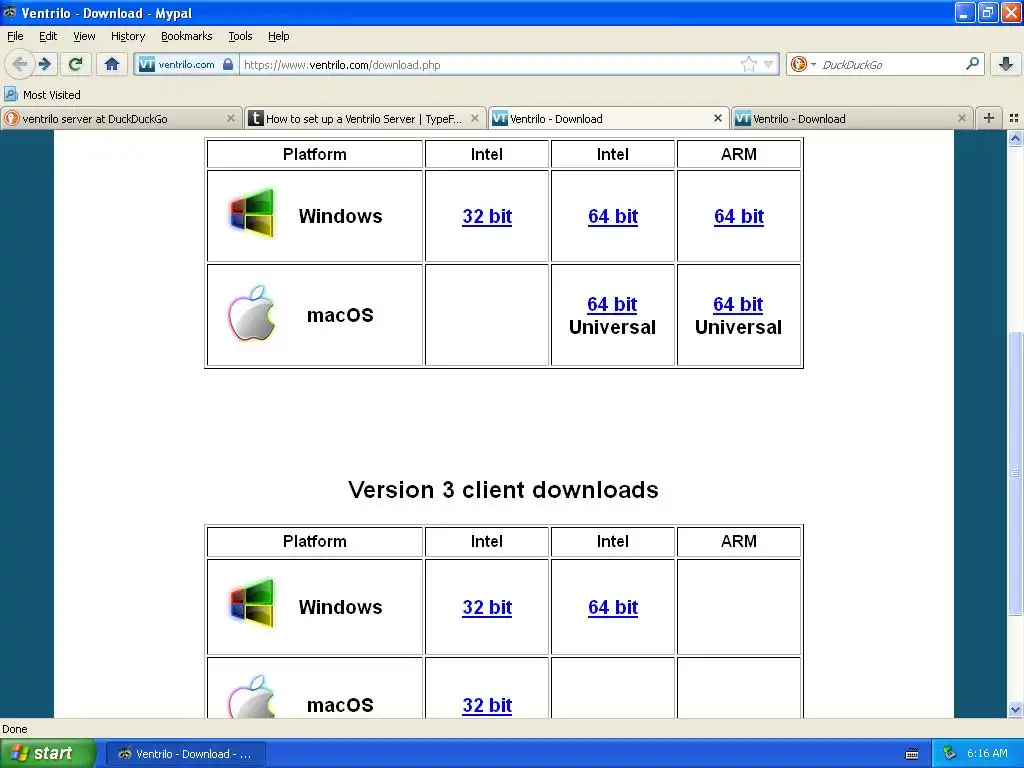This screenshot has width=1024, height=768.
Task: Close the DuckDuckGo search tab
Action: (x=231, y=118)
